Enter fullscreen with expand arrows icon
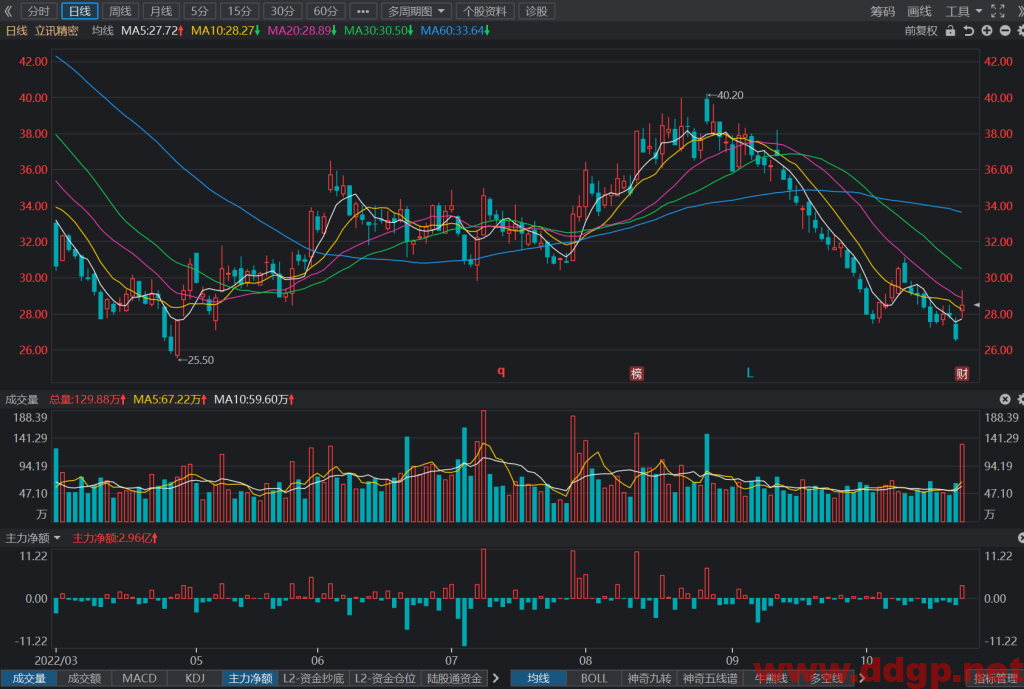 coord(998,10)
